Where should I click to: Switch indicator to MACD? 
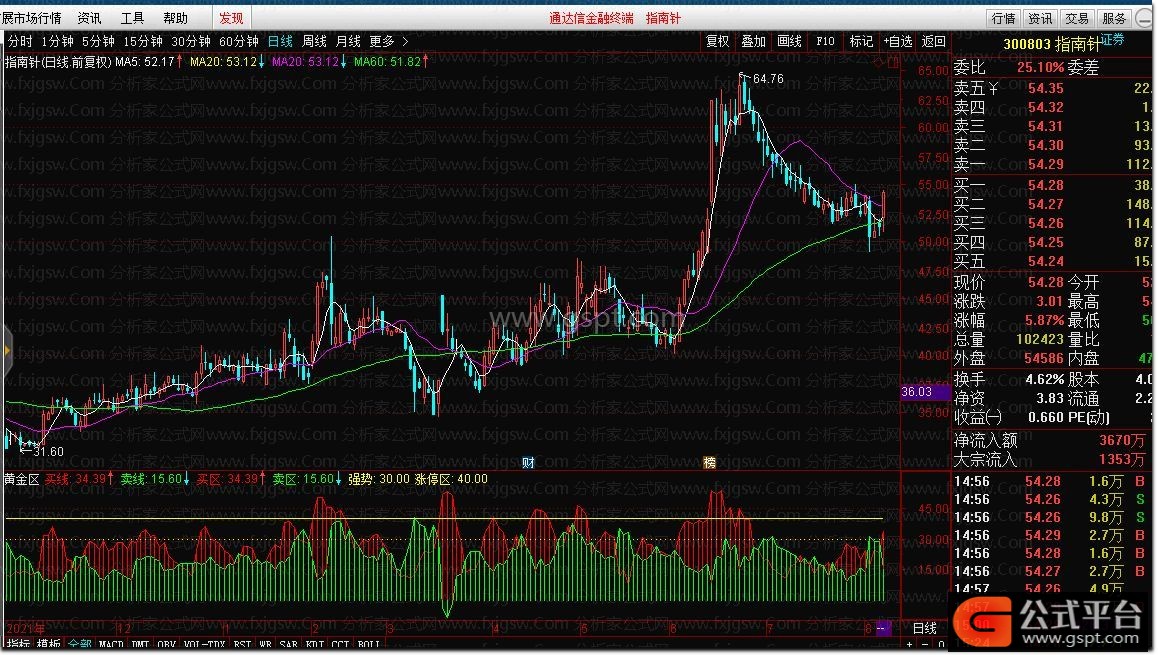(111, 644)
